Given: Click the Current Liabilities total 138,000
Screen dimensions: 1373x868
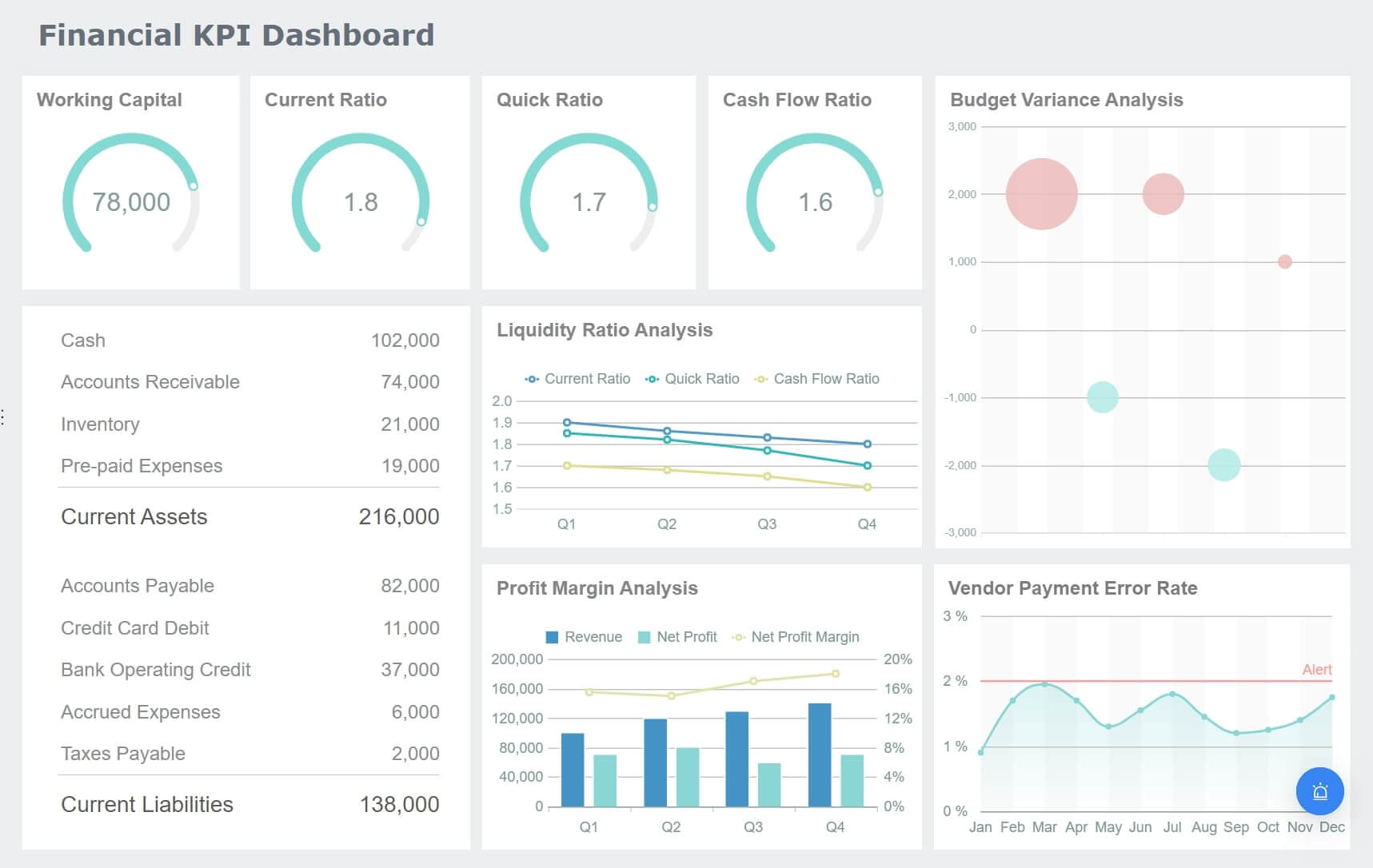Looking at the screenshot, I should tap(399, 805).
